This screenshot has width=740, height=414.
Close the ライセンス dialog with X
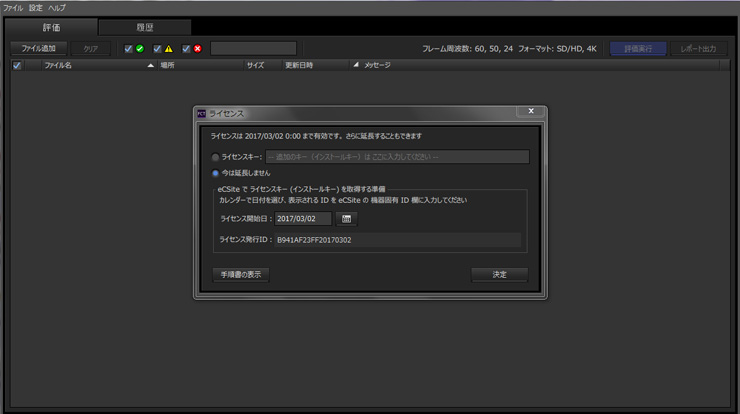coord(530,112)
